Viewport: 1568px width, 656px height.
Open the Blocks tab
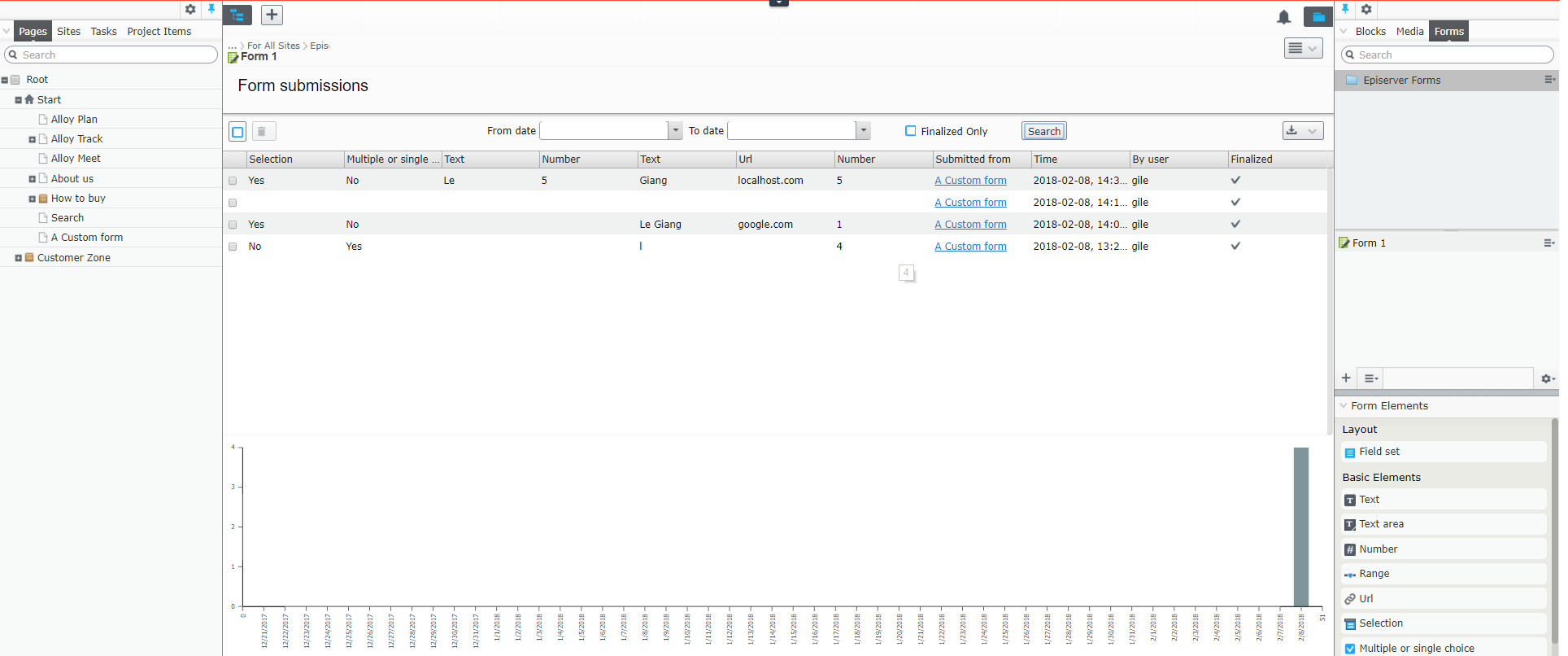click(x=1370, y=31)
